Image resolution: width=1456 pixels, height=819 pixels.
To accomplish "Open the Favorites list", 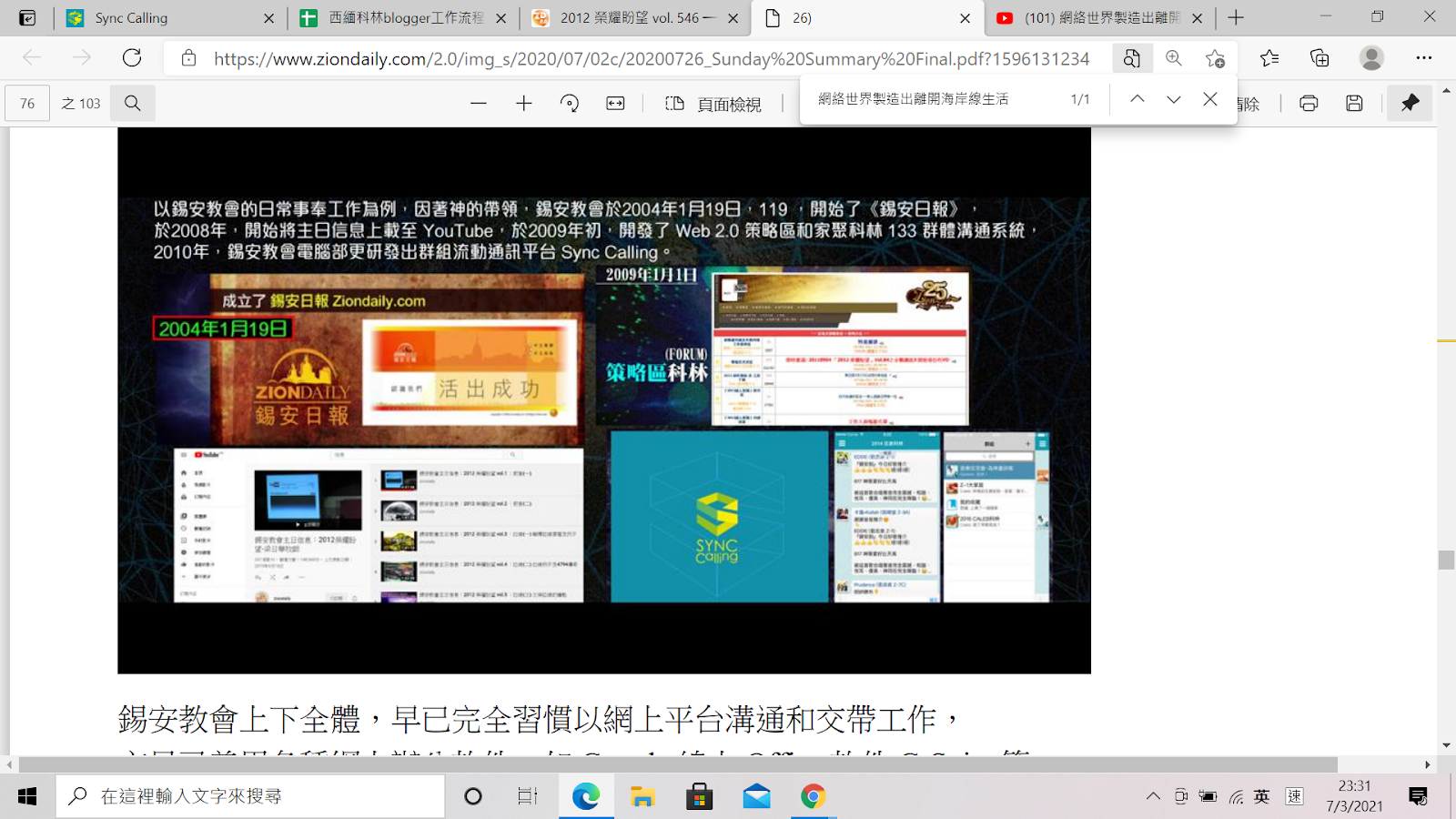I will pos(1269,58).
